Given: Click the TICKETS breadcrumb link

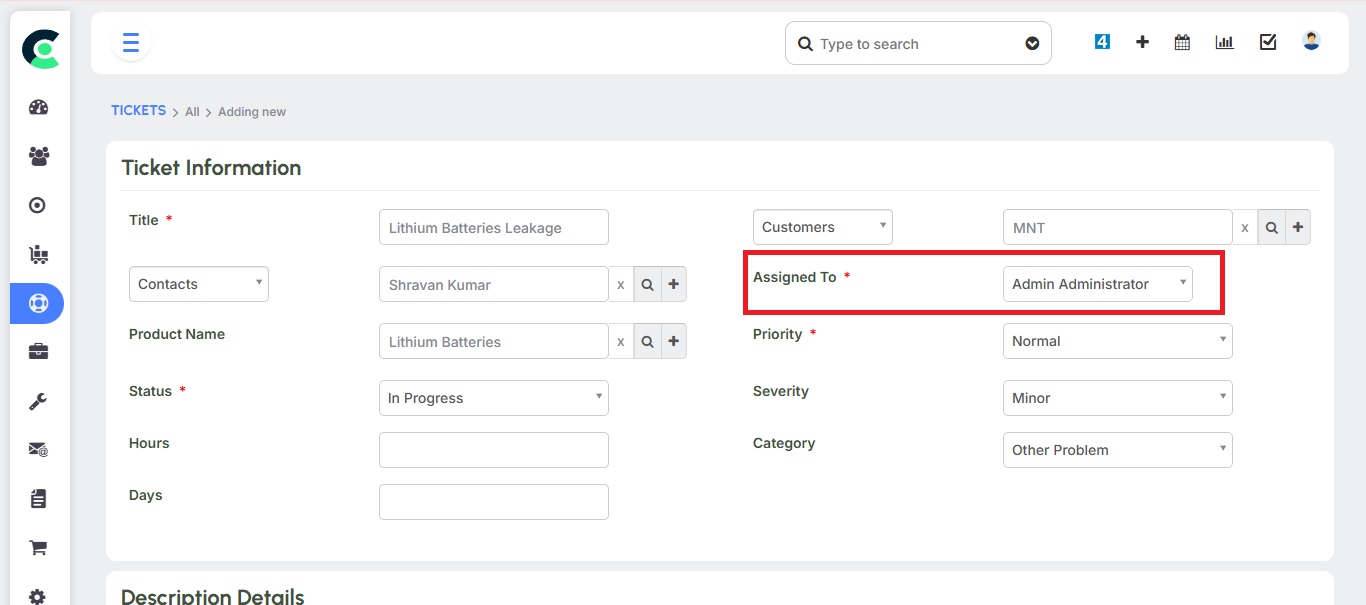Looking at the screenshot, I should click(x=138, y=111).
